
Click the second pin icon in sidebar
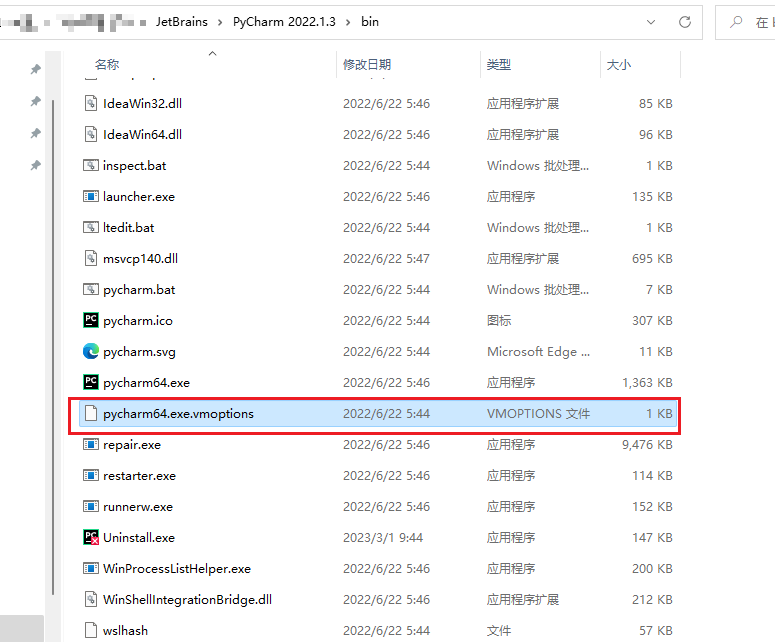point(35,101)
